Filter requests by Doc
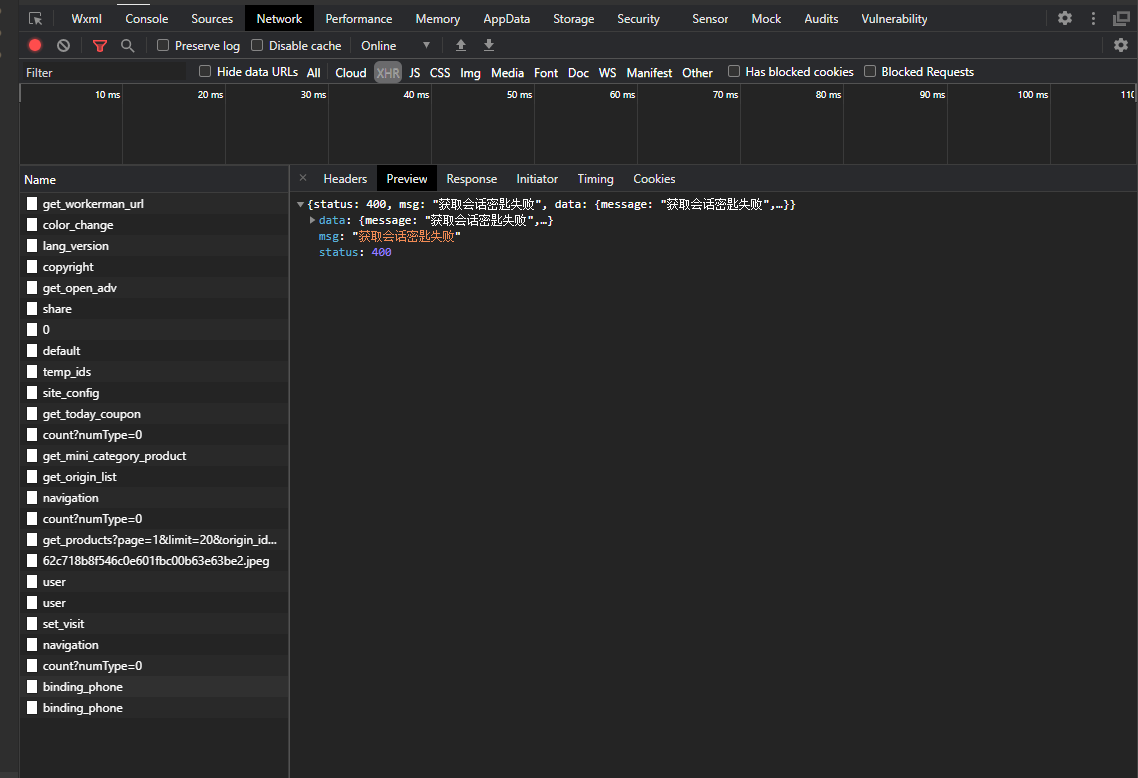Viewport: 1138px width, 778px height. tap(578, 73)
